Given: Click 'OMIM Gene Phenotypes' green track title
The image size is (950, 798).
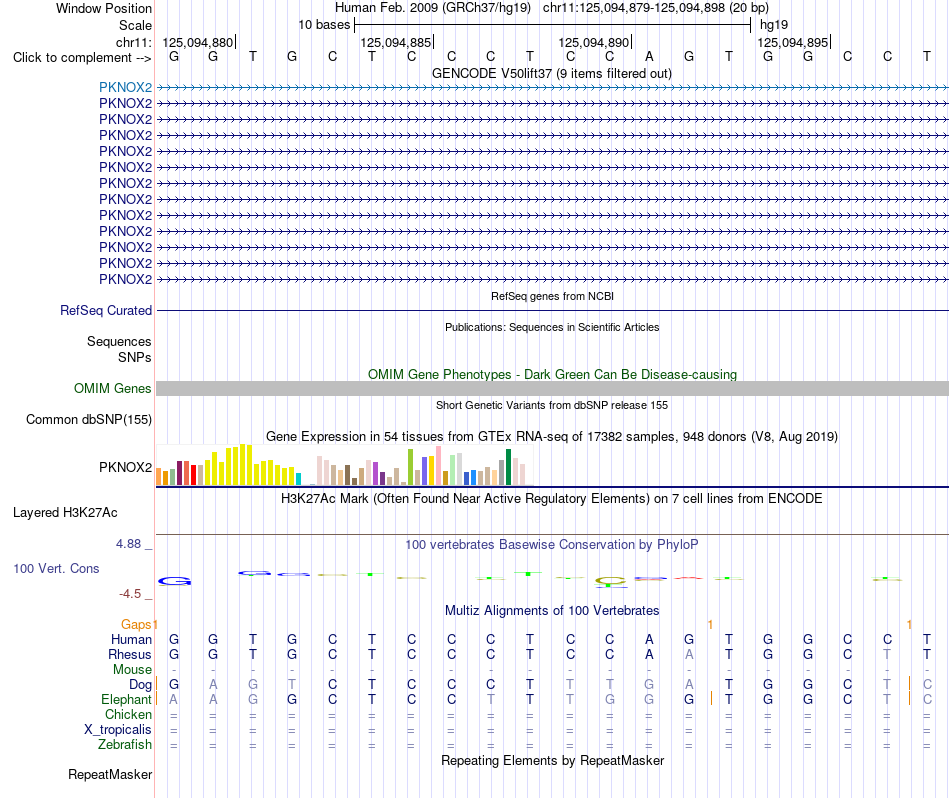Looking at the screenshot, I should tap(552, 374).
